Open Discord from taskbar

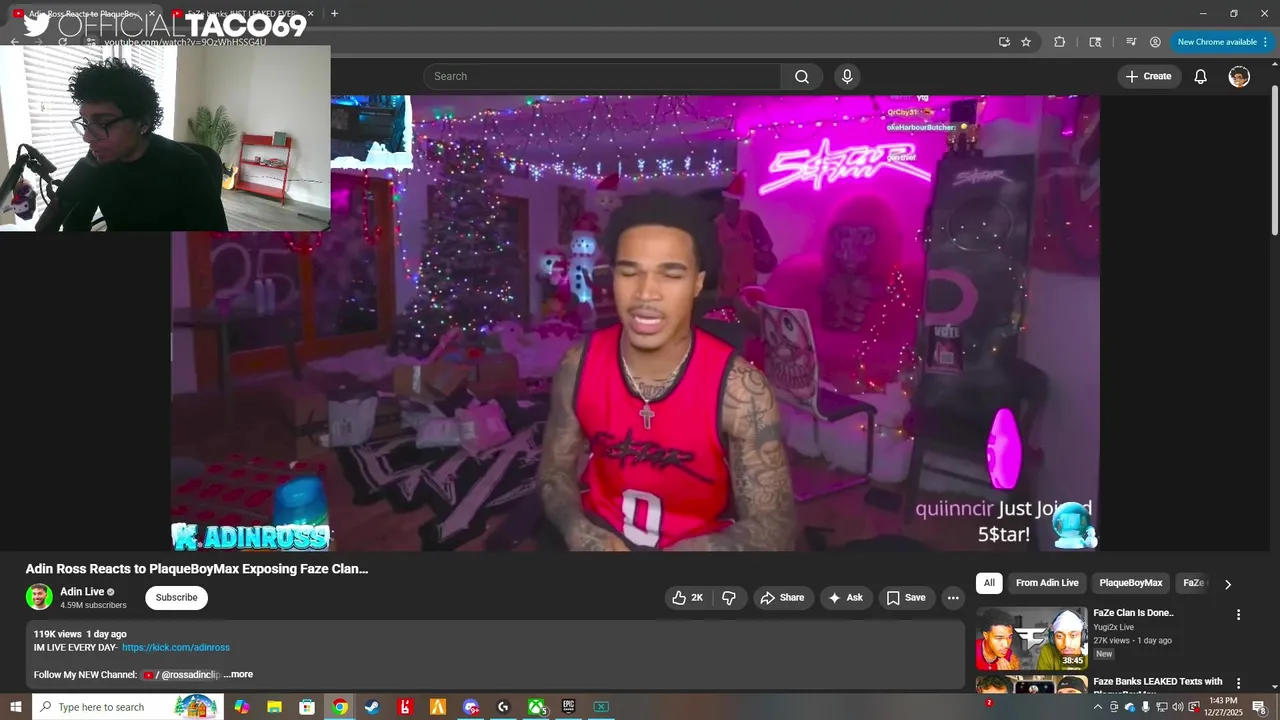click(471, 707)
